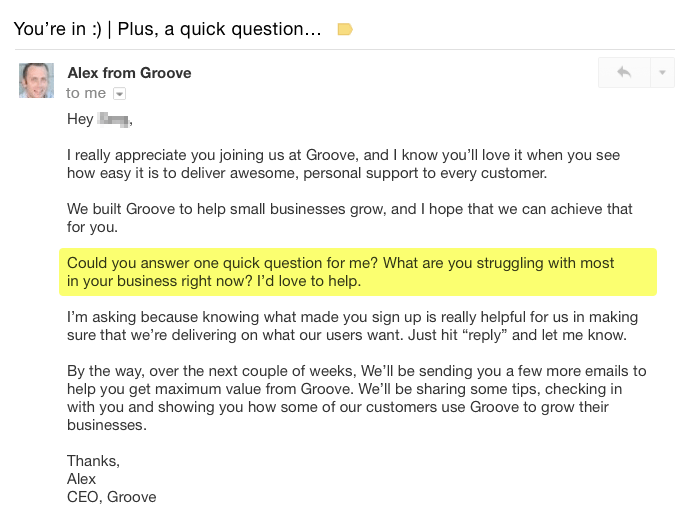
Task: Click the "CEO, Groove" signature line
Action: pyautogui.click(x=111, y=497)
